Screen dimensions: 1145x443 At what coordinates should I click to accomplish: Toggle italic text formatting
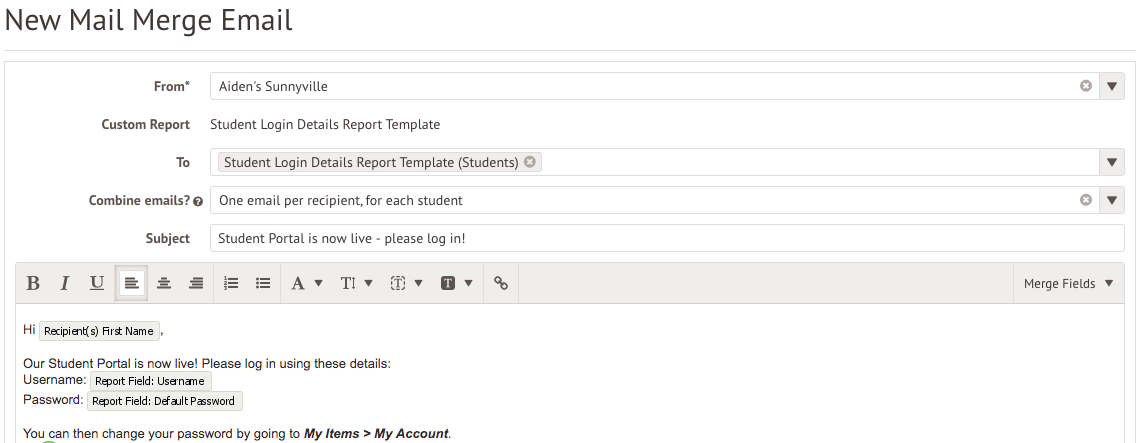(65, 284)
